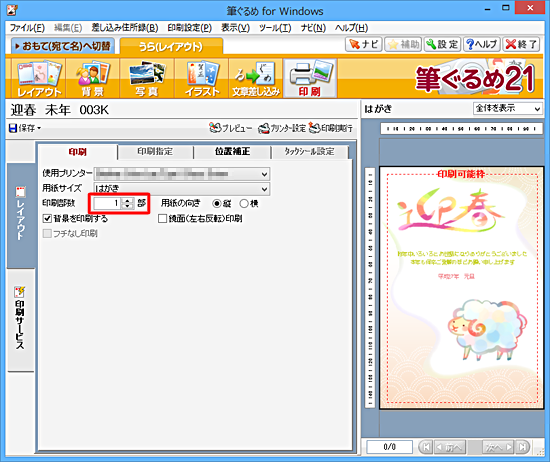Go to first page in preview navigation
The image size is (550, 462).
point(426,447)
